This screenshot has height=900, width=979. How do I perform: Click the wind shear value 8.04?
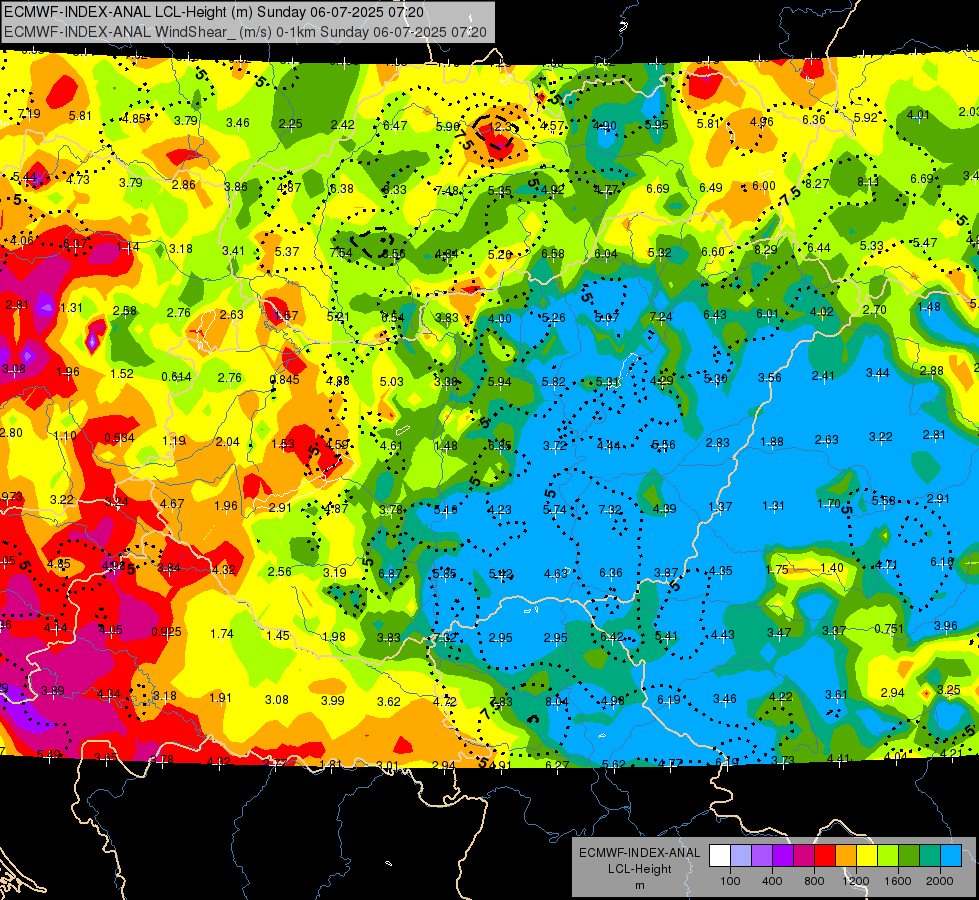pyautogui.click(x=556, y=701)
